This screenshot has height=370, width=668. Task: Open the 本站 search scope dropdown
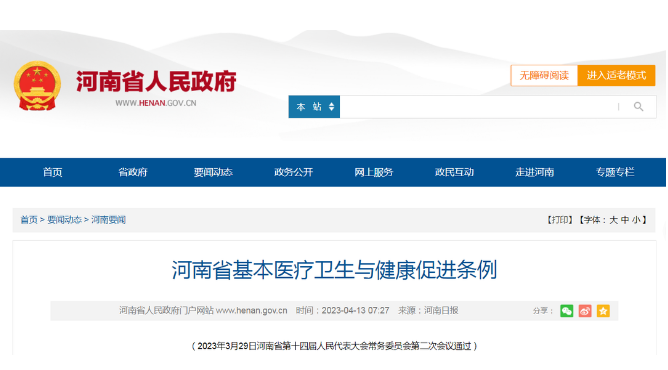pos(314,106)
